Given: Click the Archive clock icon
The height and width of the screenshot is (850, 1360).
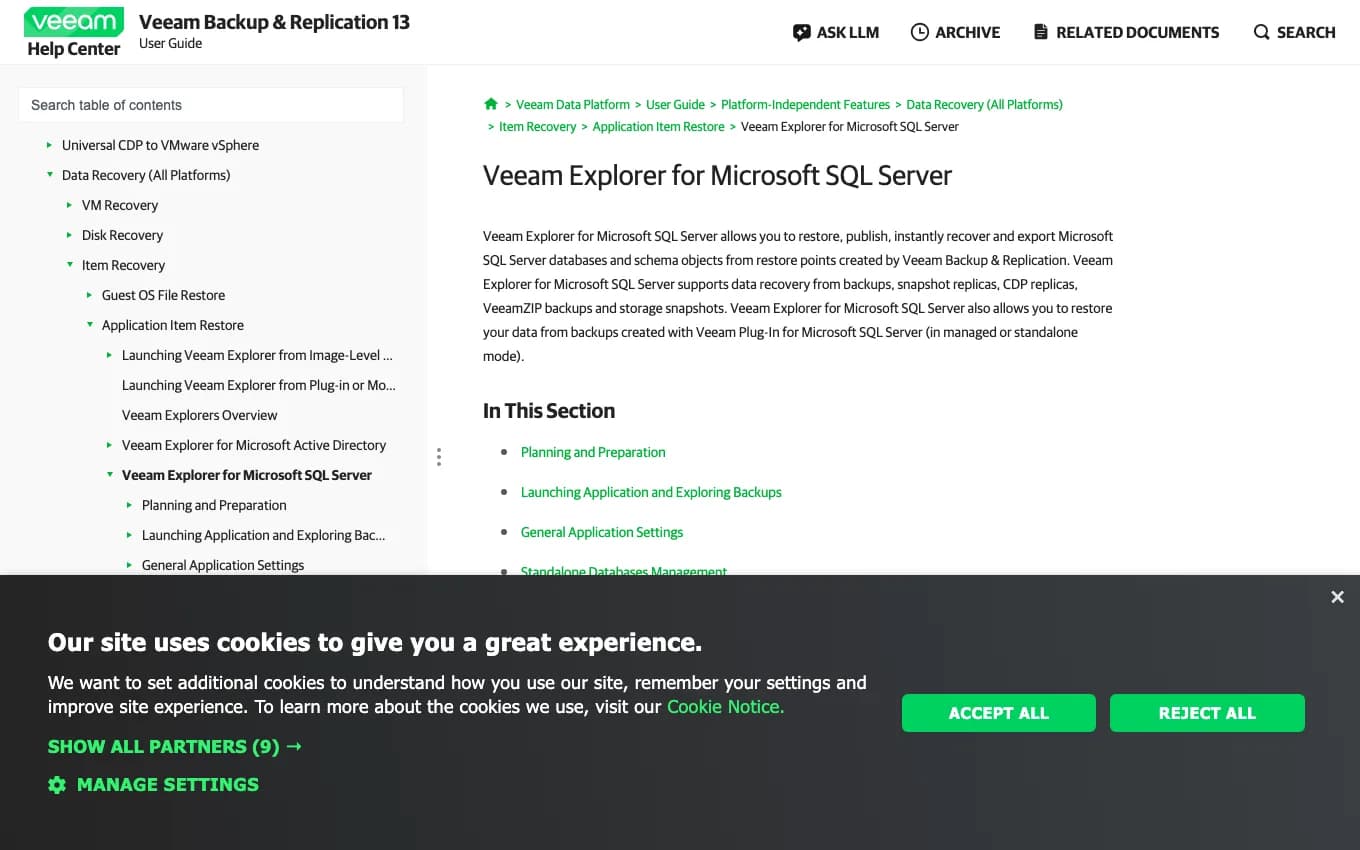Looking at the screenshot, I should 920,32.
